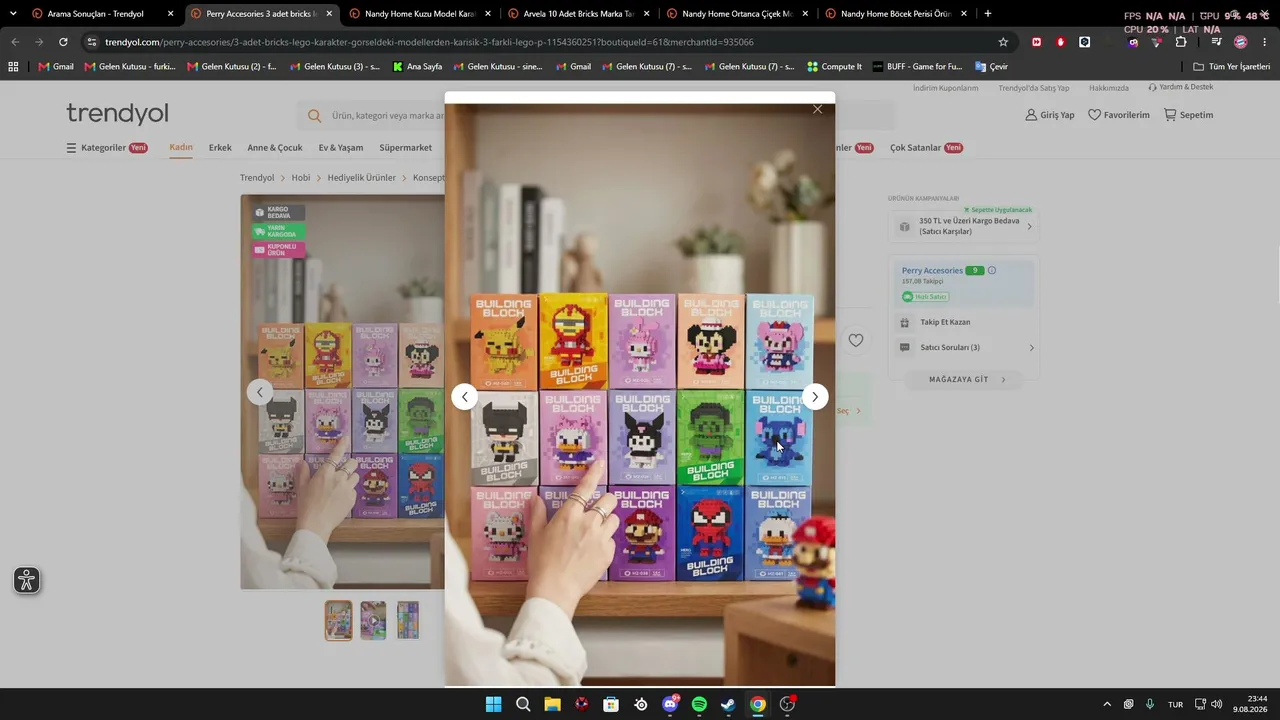Viewport: 1280px width, 720px height.
Task: Click the Trendyol logo
Action: tap(117, 113)
